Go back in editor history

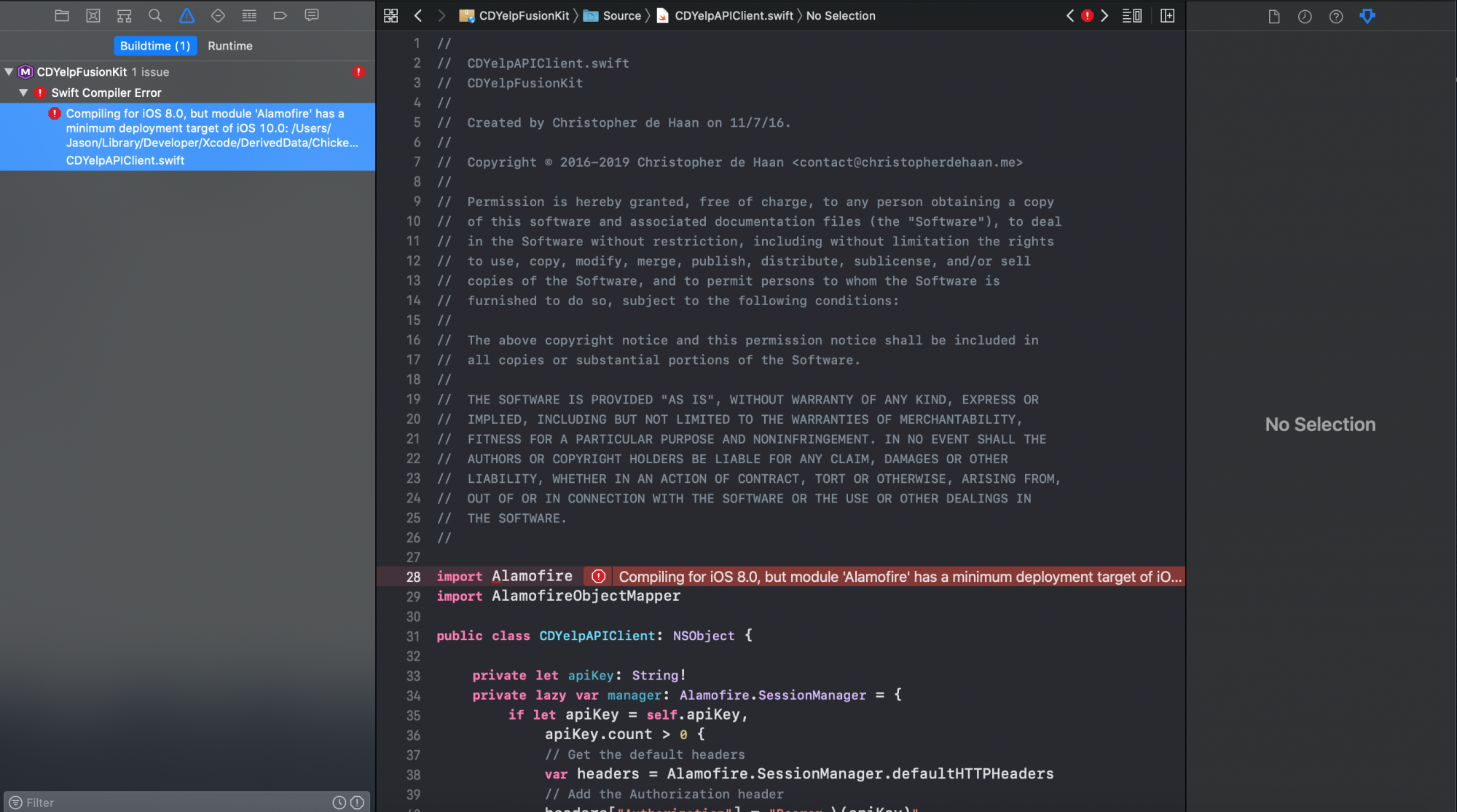click(418, 15)
